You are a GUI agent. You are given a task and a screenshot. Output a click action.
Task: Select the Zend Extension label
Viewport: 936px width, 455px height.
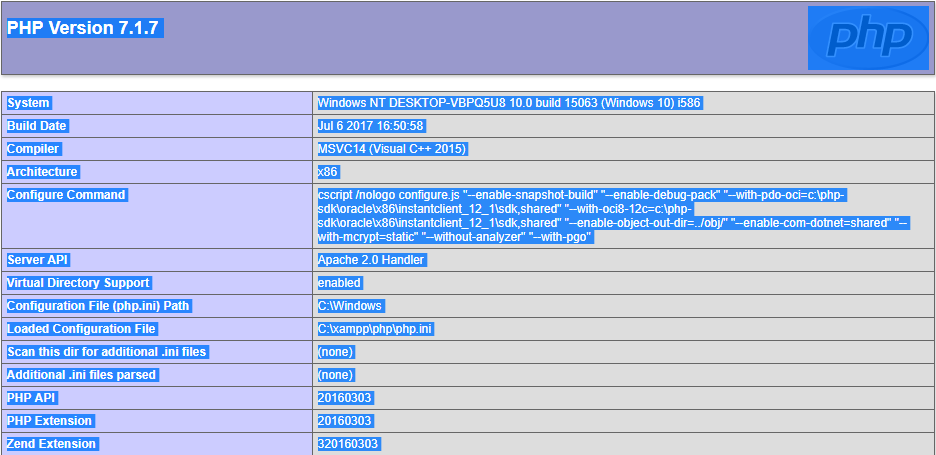[52, 444]
